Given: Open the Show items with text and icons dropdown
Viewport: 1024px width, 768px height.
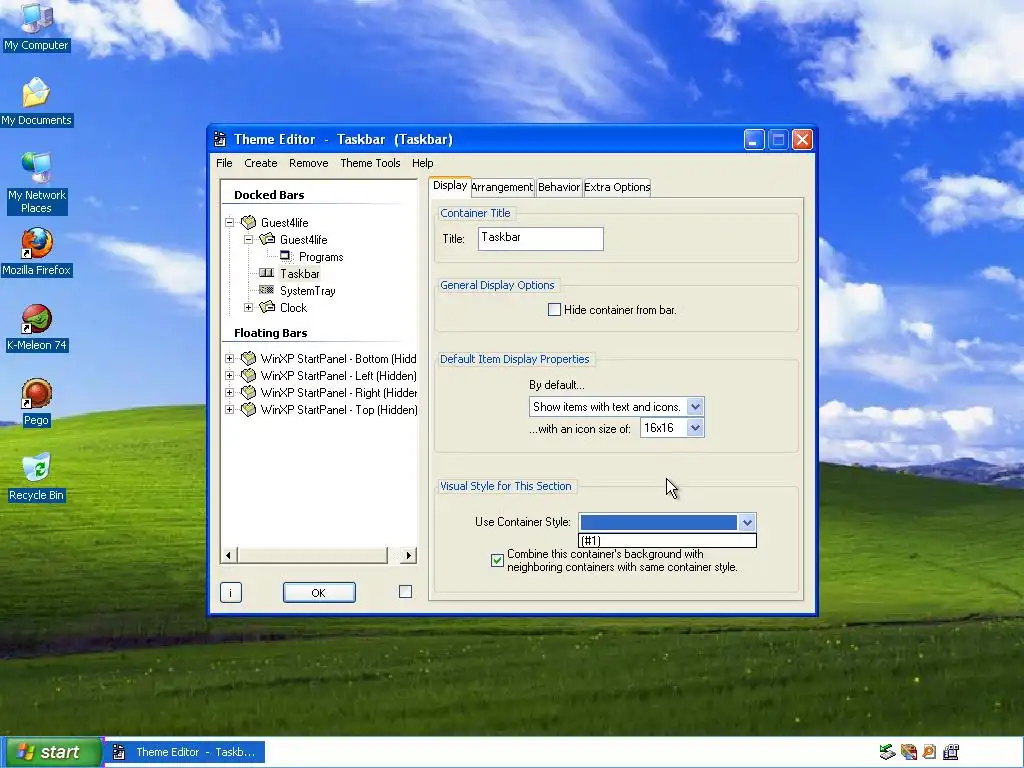Looking at the screenshot, I should (616, 407).
